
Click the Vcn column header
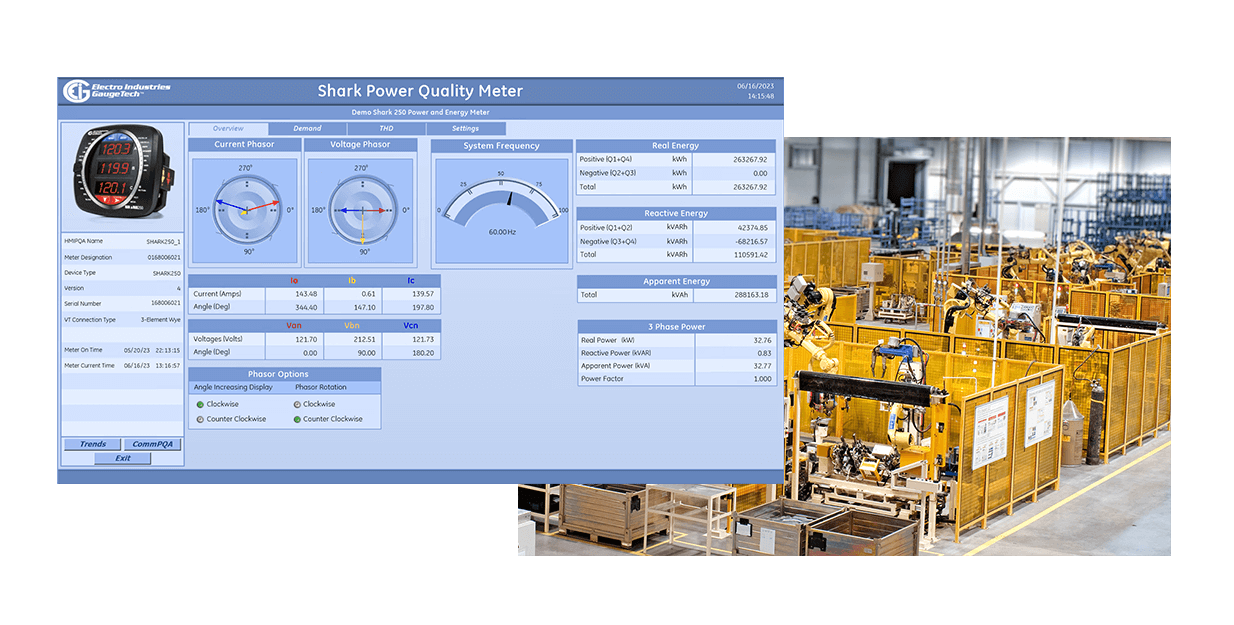coord(411,326)
